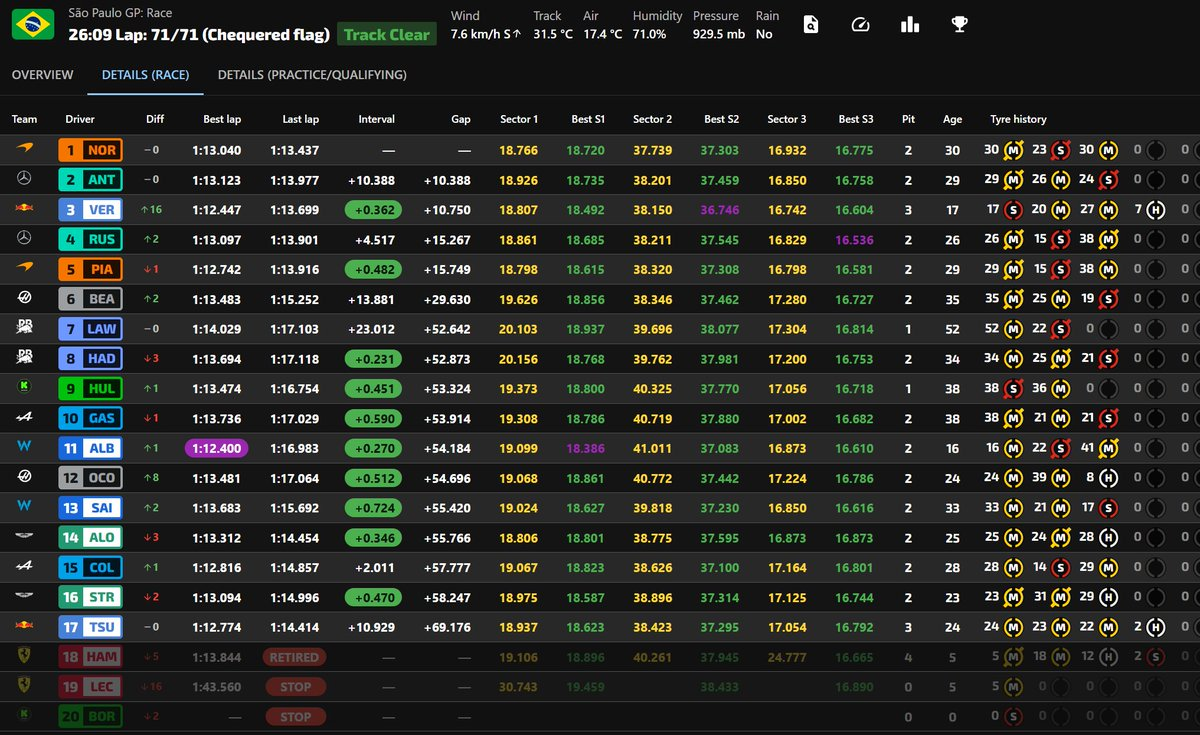This screenshot has height=735, width=1200.
Task: Sort by the Best lap column header
Action: [x=221, y=119]
